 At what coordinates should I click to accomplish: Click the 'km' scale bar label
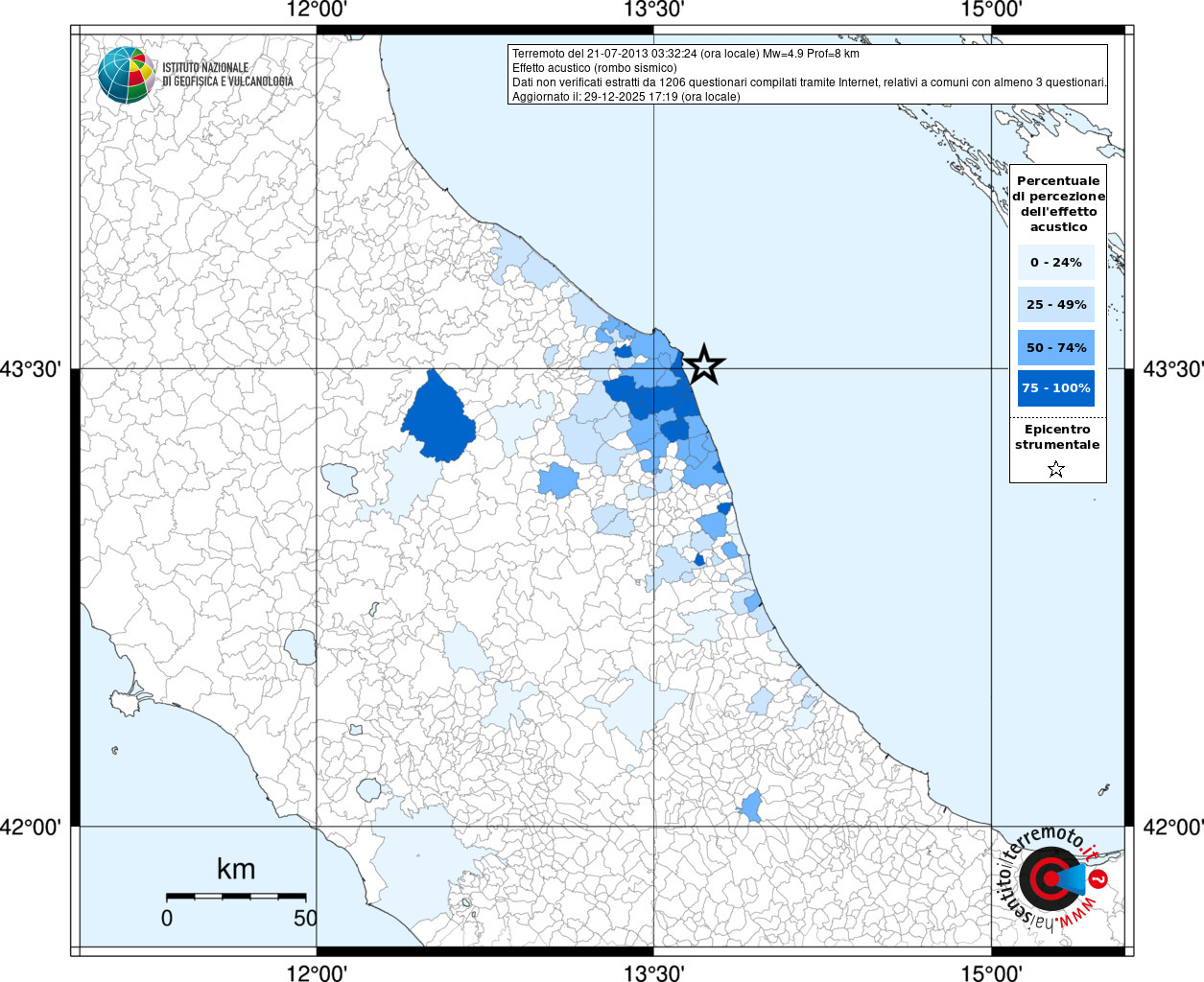[236, 869]
